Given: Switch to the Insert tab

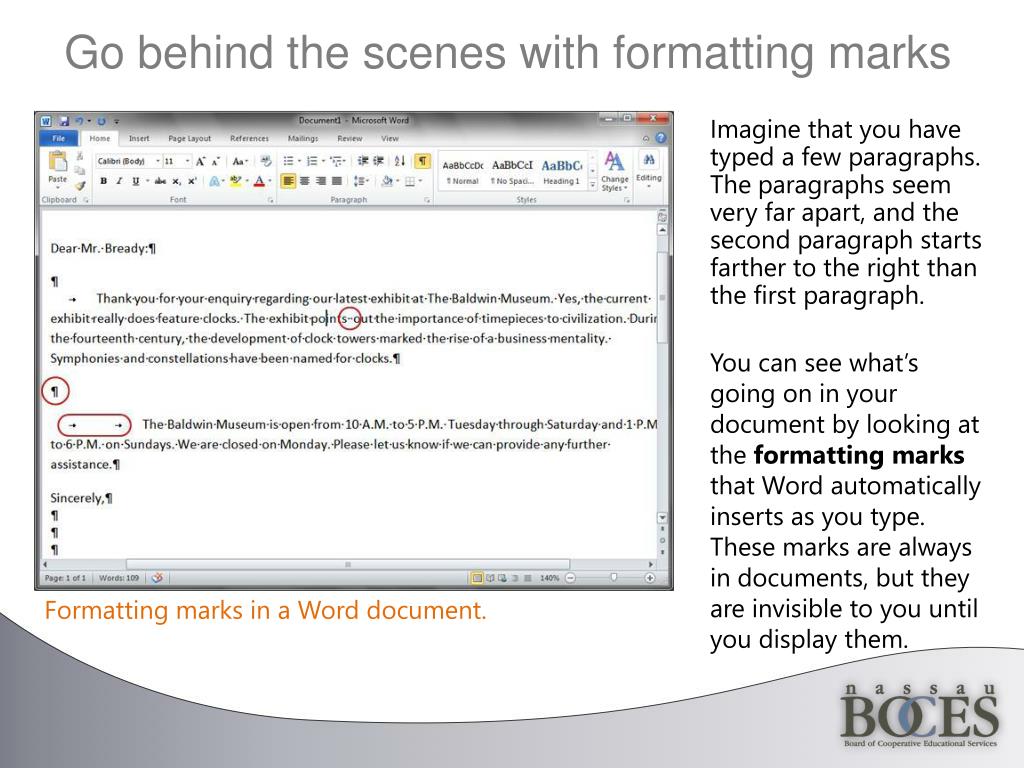Looking at the screenshot, I should point(138,138).
